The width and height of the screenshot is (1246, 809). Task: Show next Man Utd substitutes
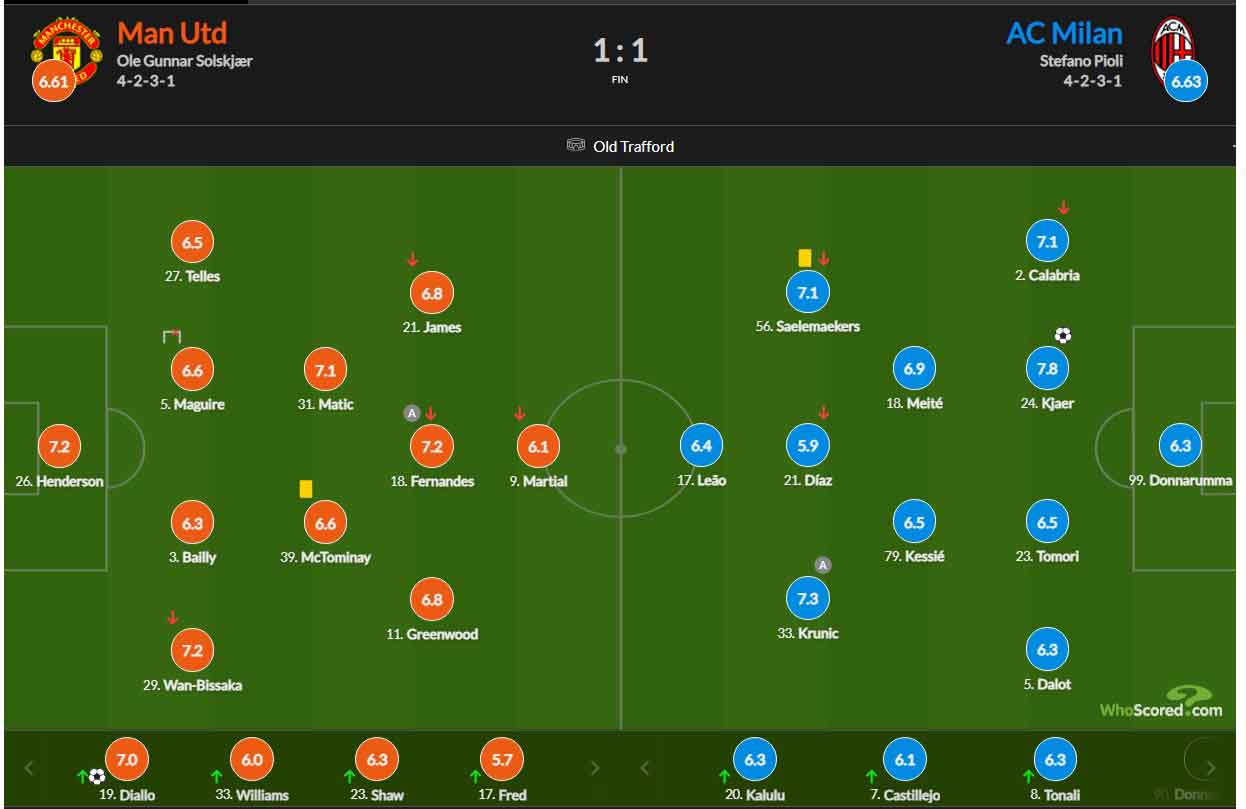595,768
